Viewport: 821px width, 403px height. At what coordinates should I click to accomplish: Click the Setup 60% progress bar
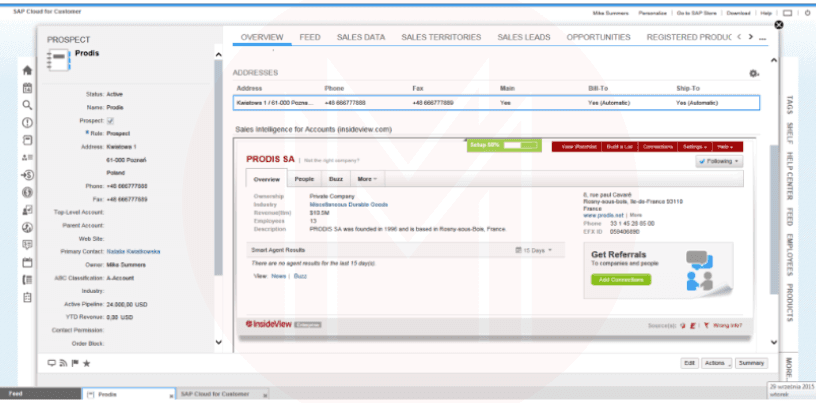[x=505, y=146]
